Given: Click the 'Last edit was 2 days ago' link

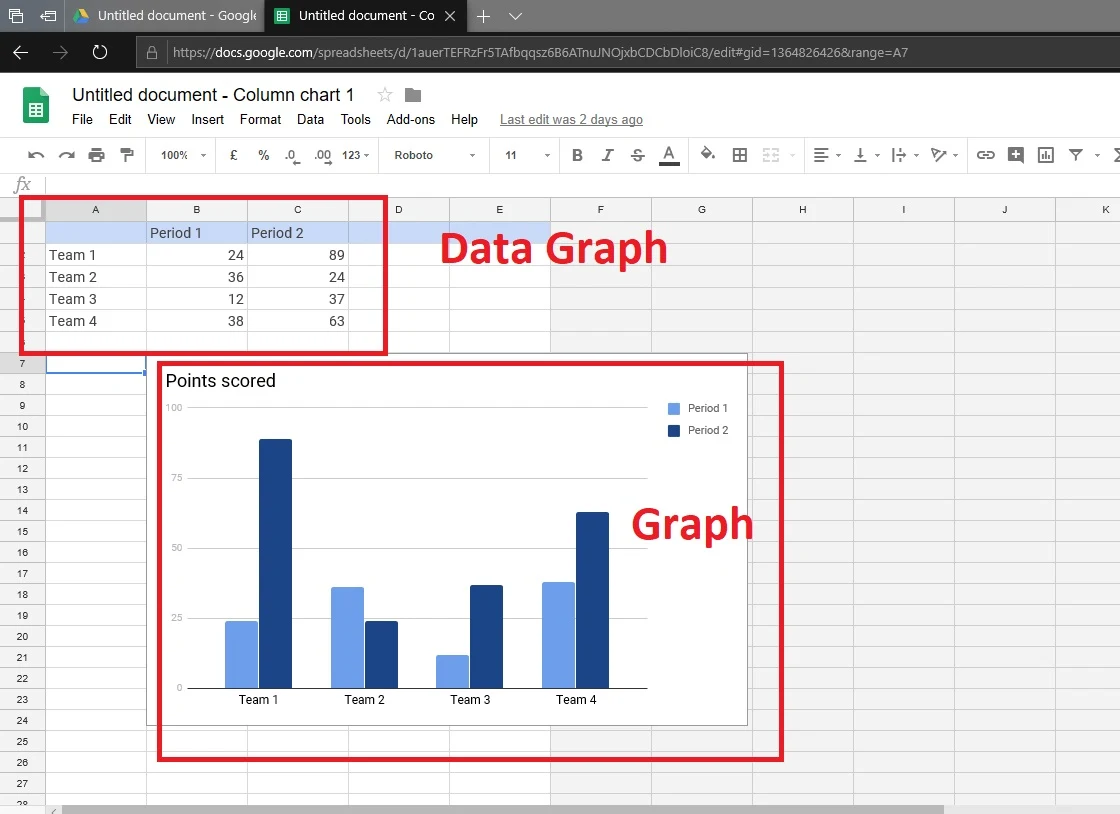Looking at the screenshot, I should pos(570,119).
